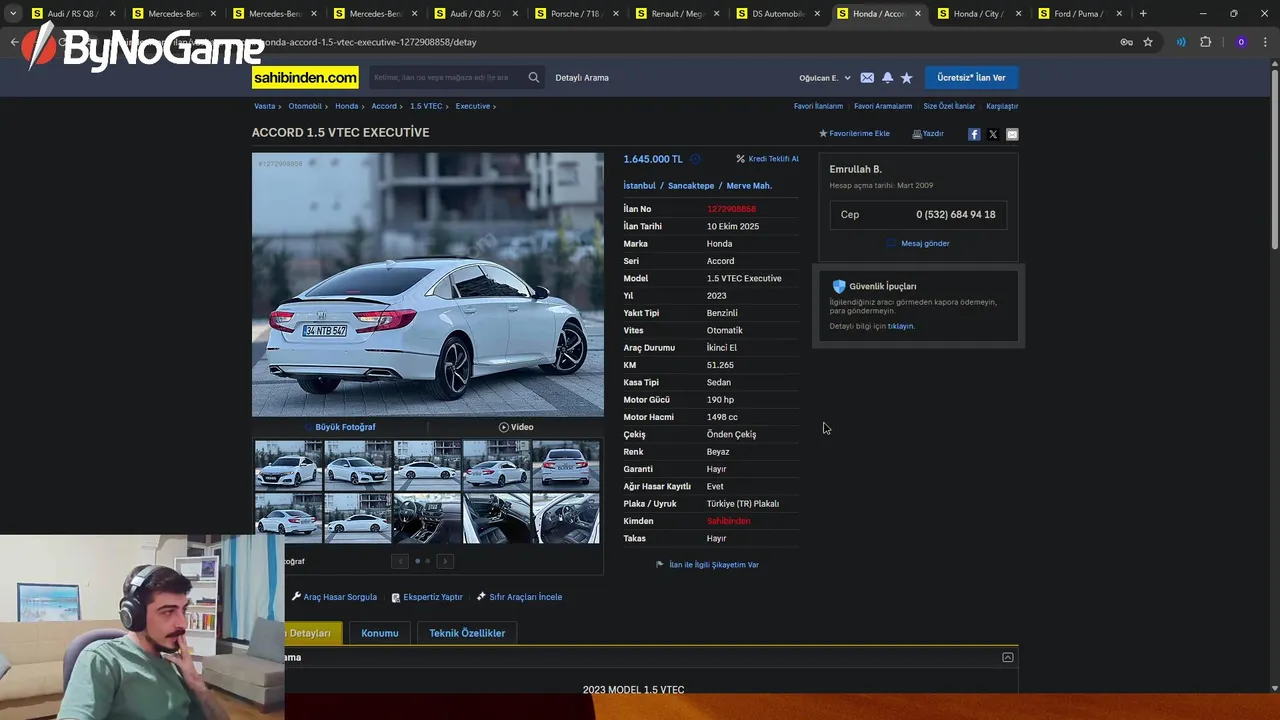Screen dimensions: 1280x720
Task: Go to next thumbnail page arrow
Action: pos(445,561)
